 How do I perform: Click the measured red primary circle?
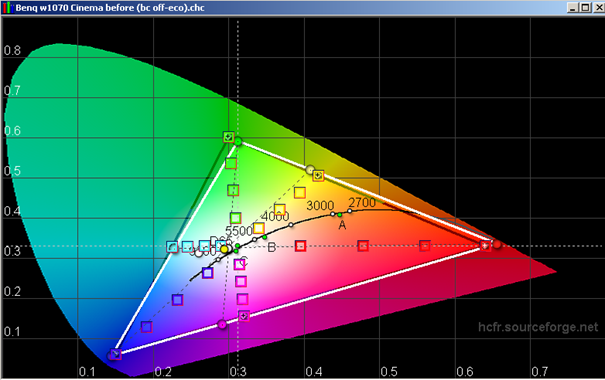tap(497, 244)
